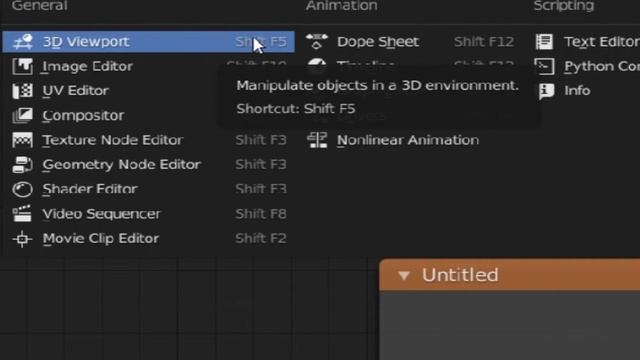Click the Nonlinear Animation icon
640x360 pixels.
pyautogui.click(x=317, y=140)
